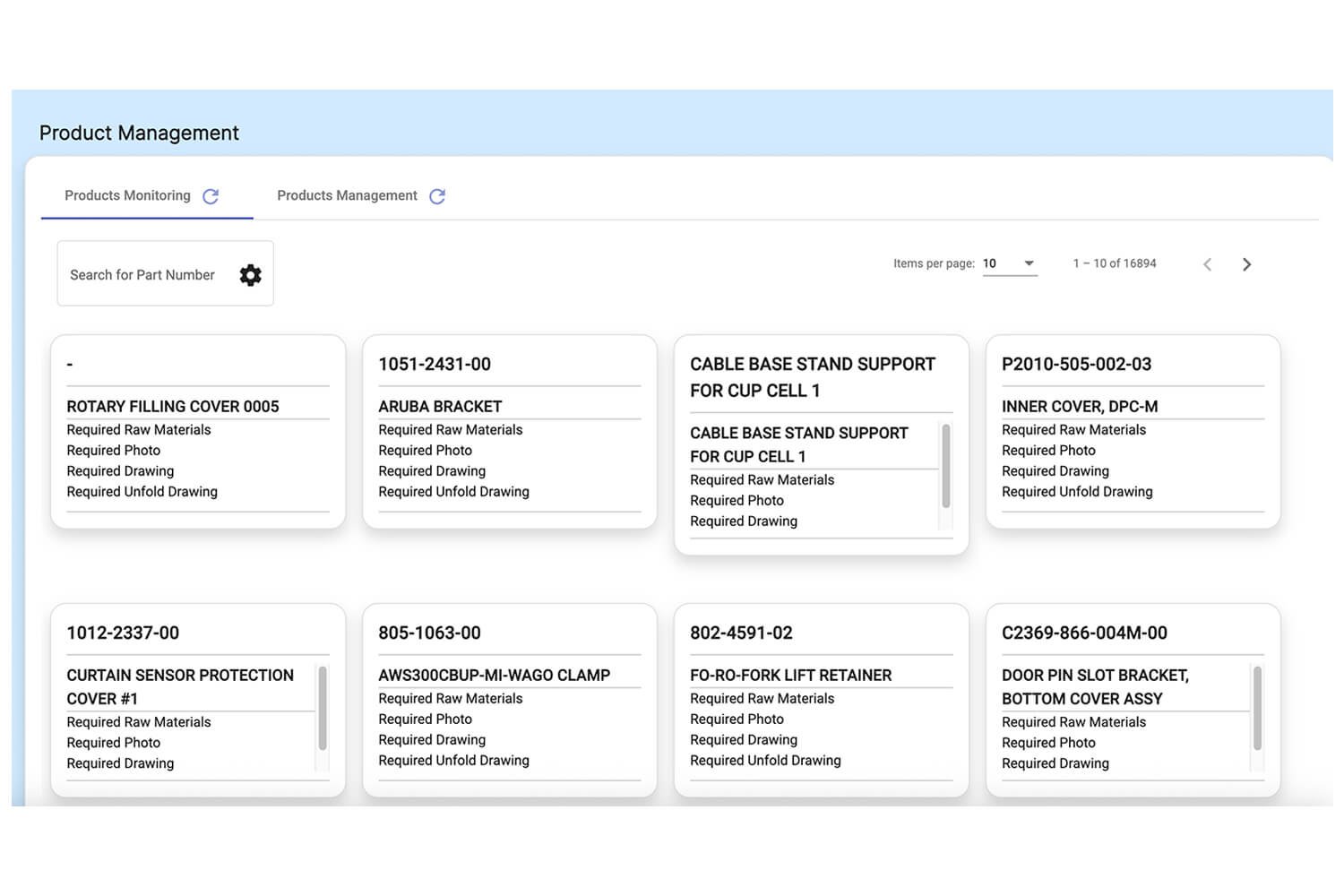Screen dimensions: 1344x896
Task: Go to next page of products
Action: [1246, 264]
